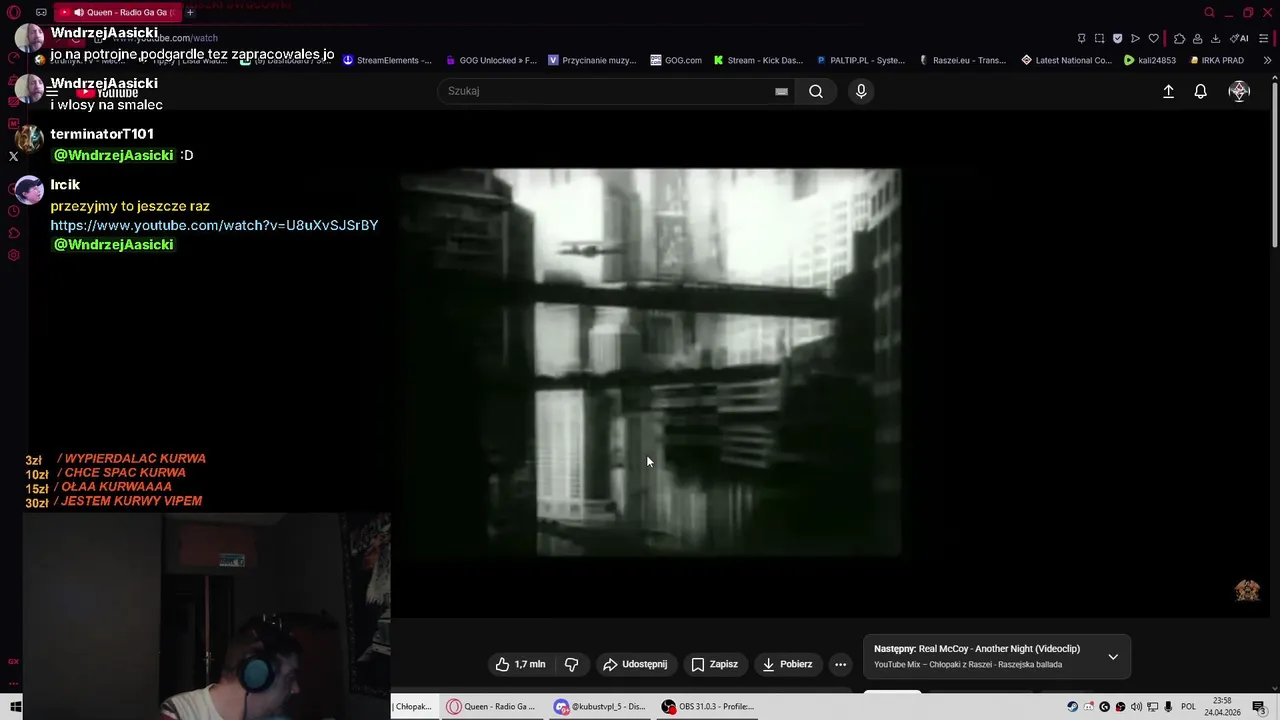The height and width of the screenshot is (720, 1280).
Task: Open the StreamElements bookmark
Action: coord(387,60)
